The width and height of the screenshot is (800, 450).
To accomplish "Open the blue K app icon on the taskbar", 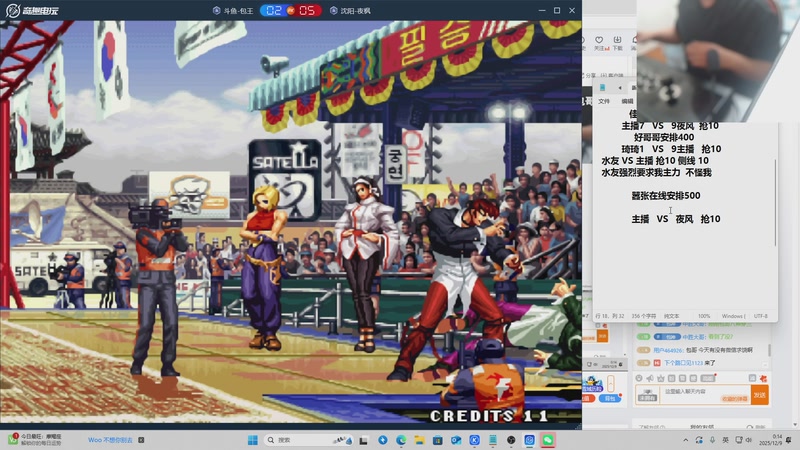I will tap(474, 440).
